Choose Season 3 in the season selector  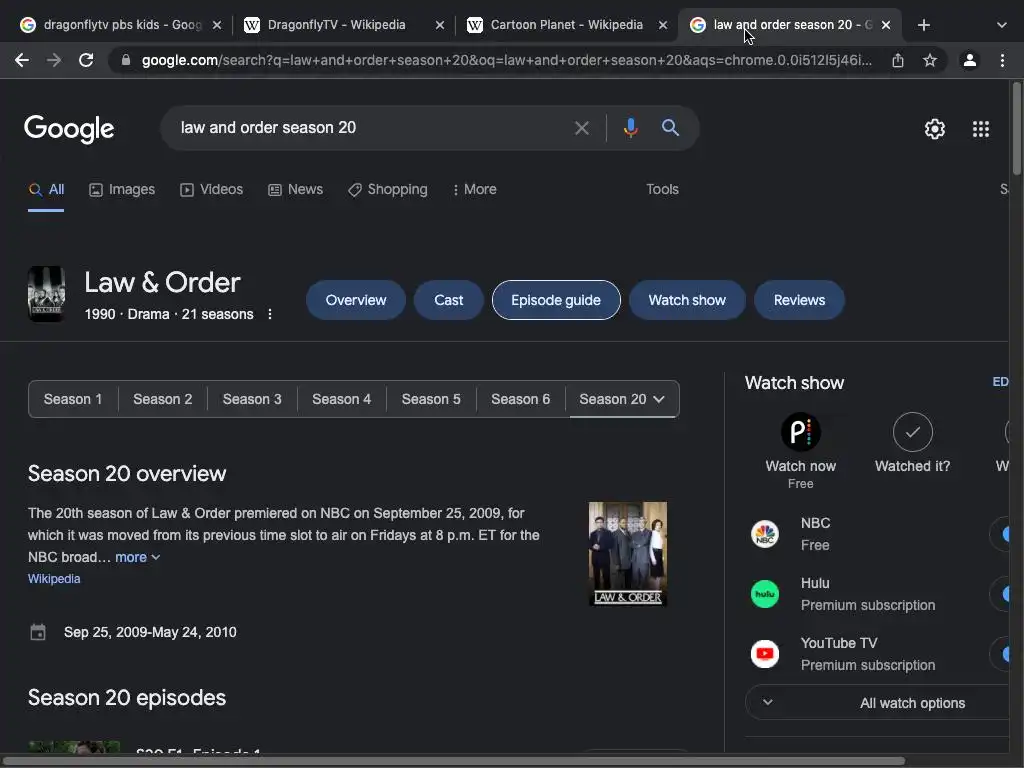tap(252, 399)
